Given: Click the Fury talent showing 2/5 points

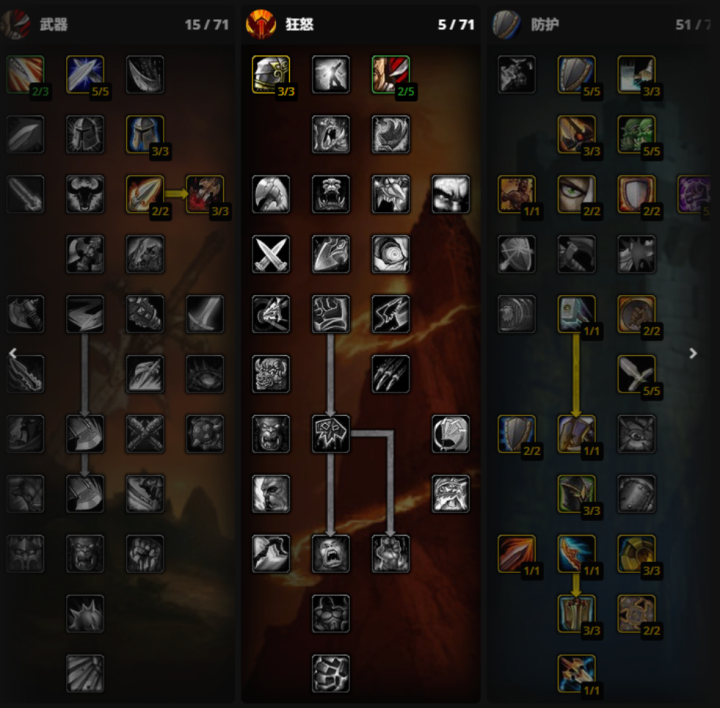Looking at the screenshot, I should pyautogui.click(x=391, y=74).
